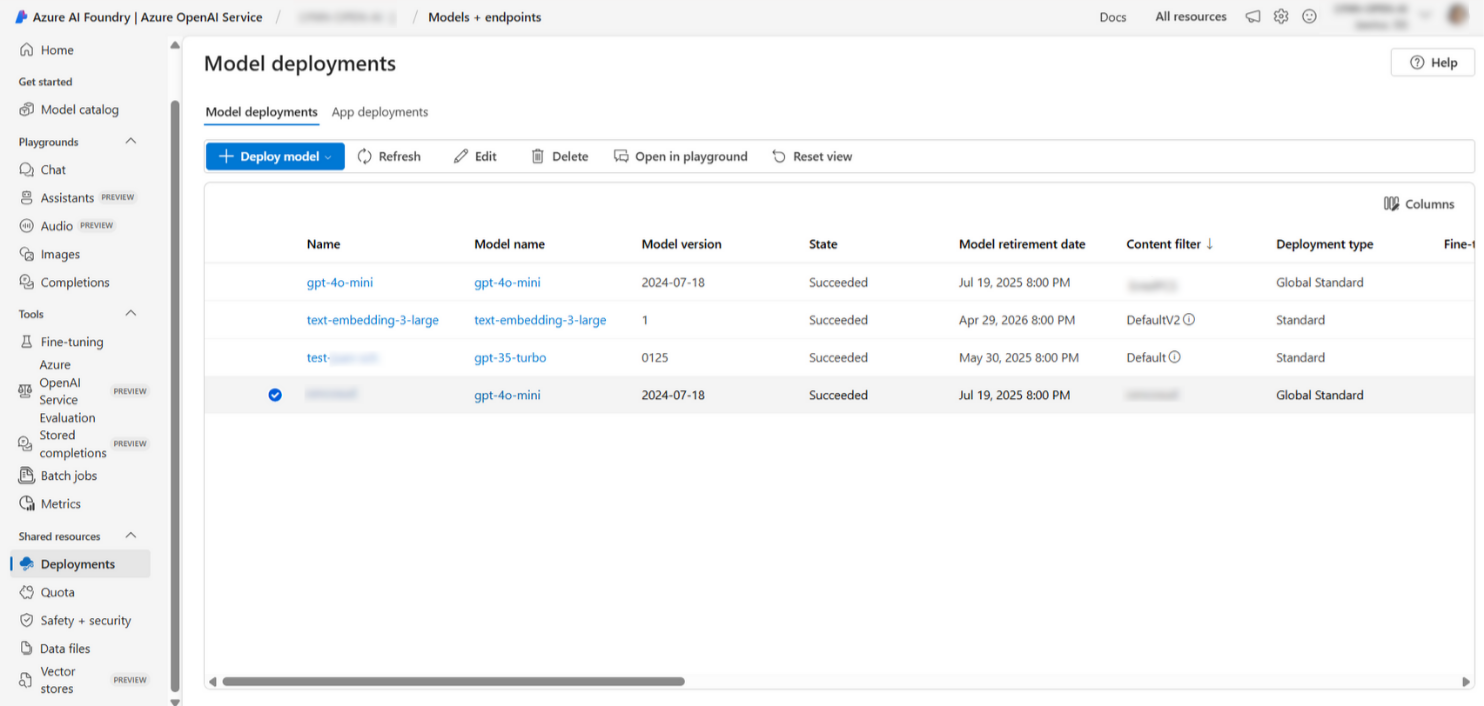Screen dimensions: 1484x706
Task: Click the Chat playground icon
Action: pyautogui.click(x=27, y=170)
